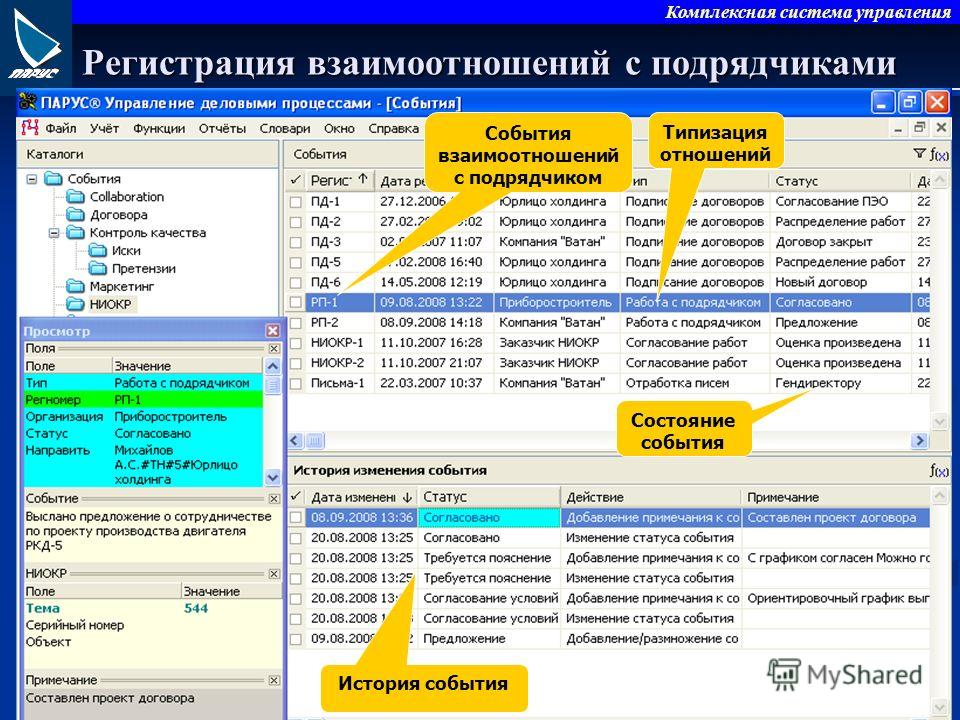
Task: Open the Файл menu
Action: (x=61, y=129)
